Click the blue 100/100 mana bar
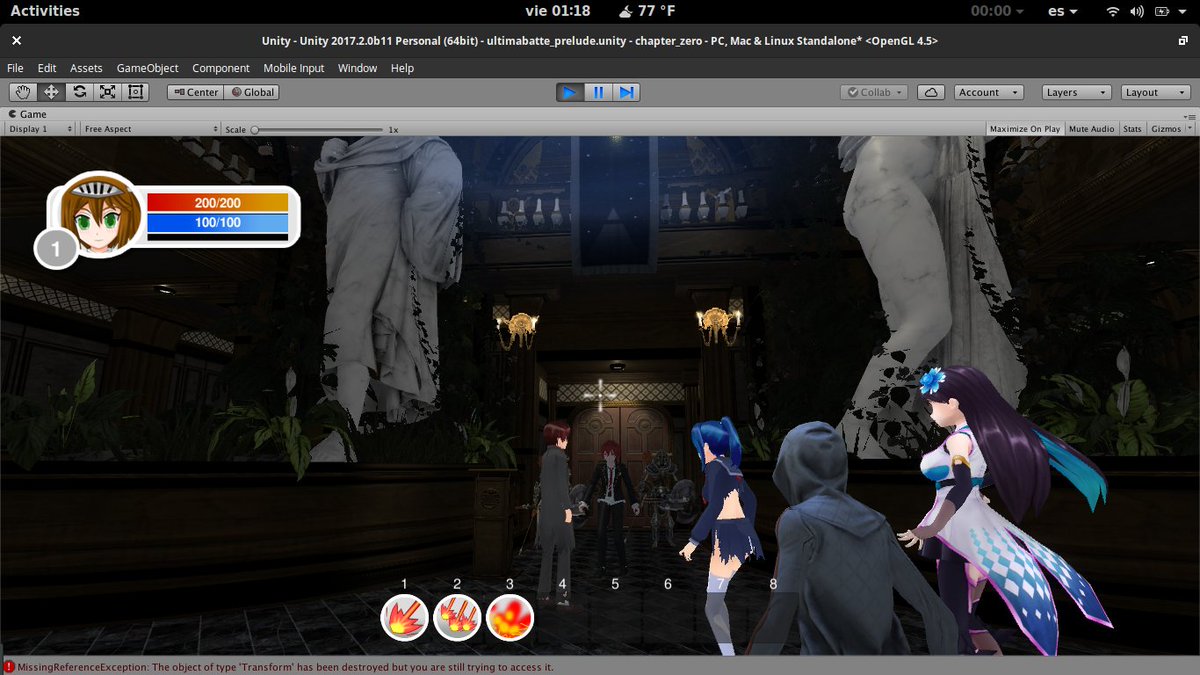 click(x=218, y=223)
